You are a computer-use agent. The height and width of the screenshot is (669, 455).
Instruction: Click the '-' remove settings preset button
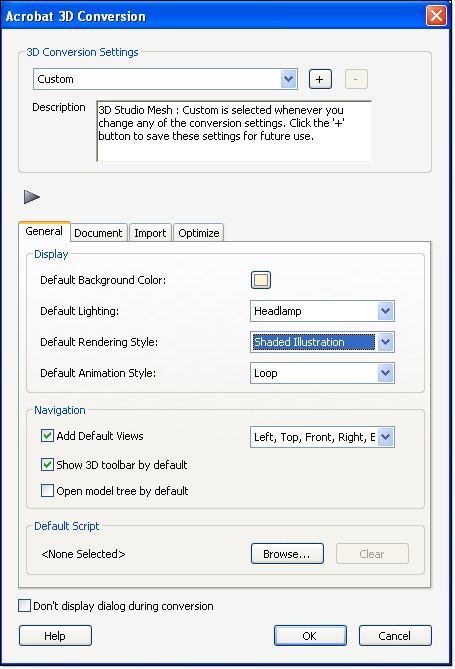pos(356,79)
